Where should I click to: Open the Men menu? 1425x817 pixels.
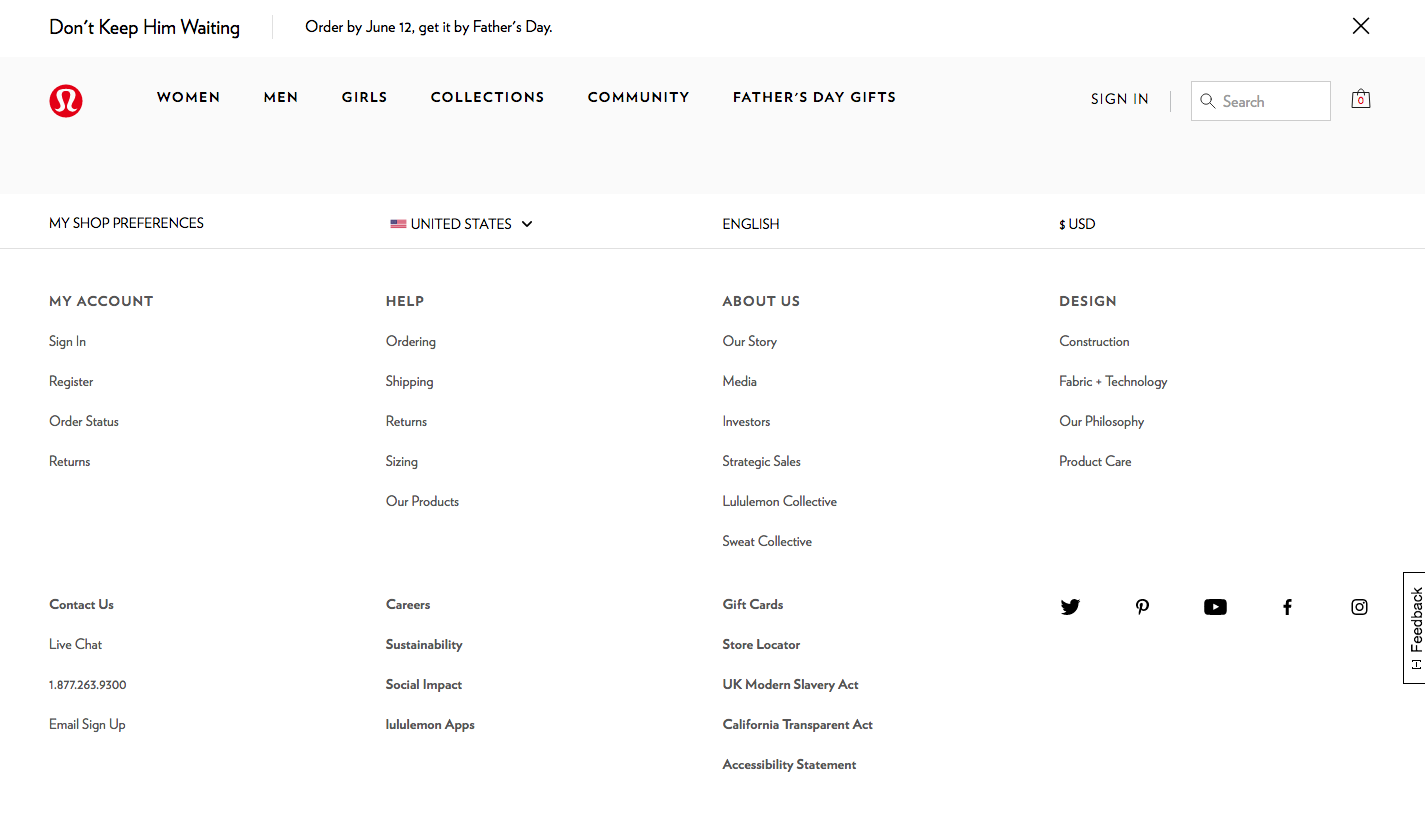point(281,97)
